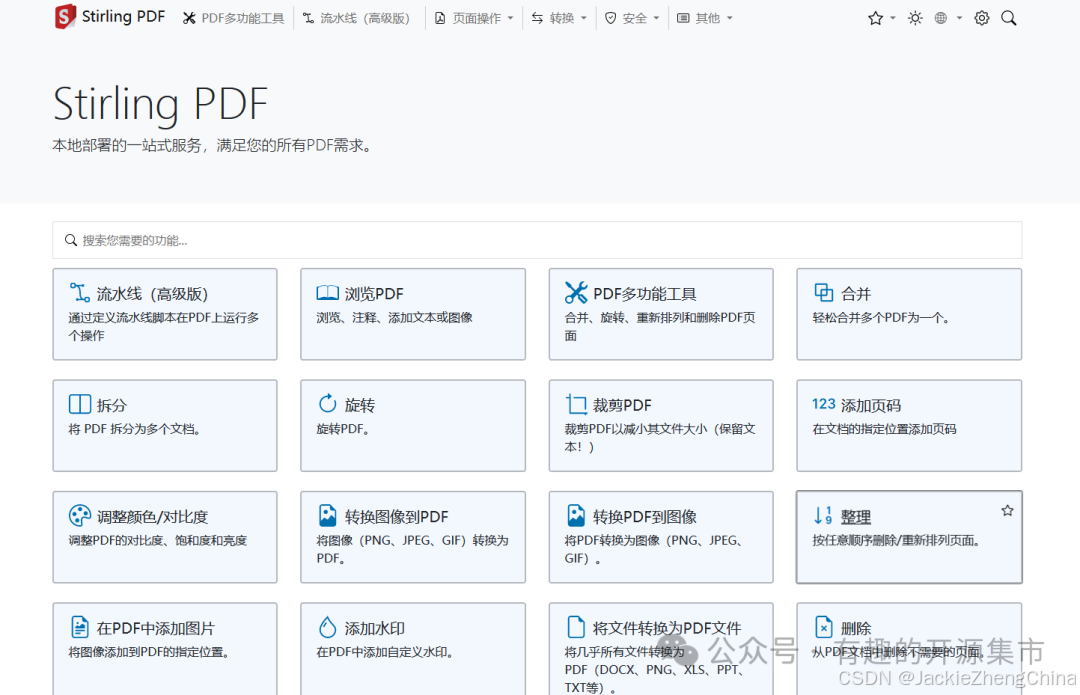The image size is (1080, 695).
Task: Click the 合并 merge icon
Action: 823,293
